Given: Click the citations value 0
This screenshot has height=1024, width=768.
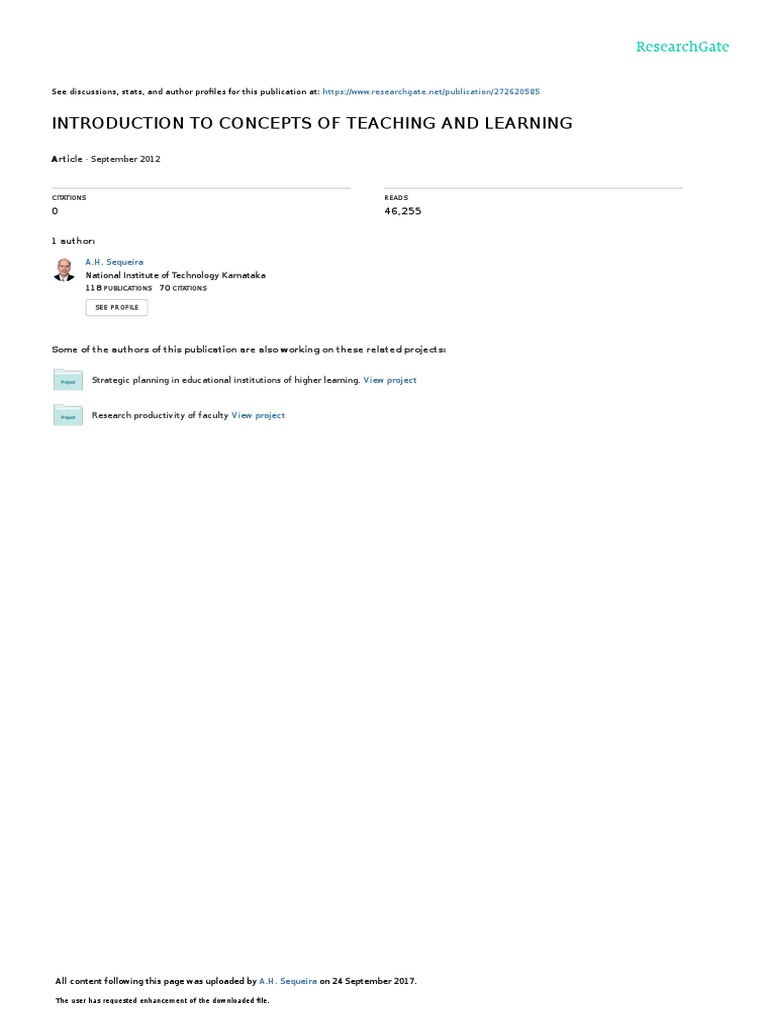Looking at the screenshot, I should [x=55, y=211].
